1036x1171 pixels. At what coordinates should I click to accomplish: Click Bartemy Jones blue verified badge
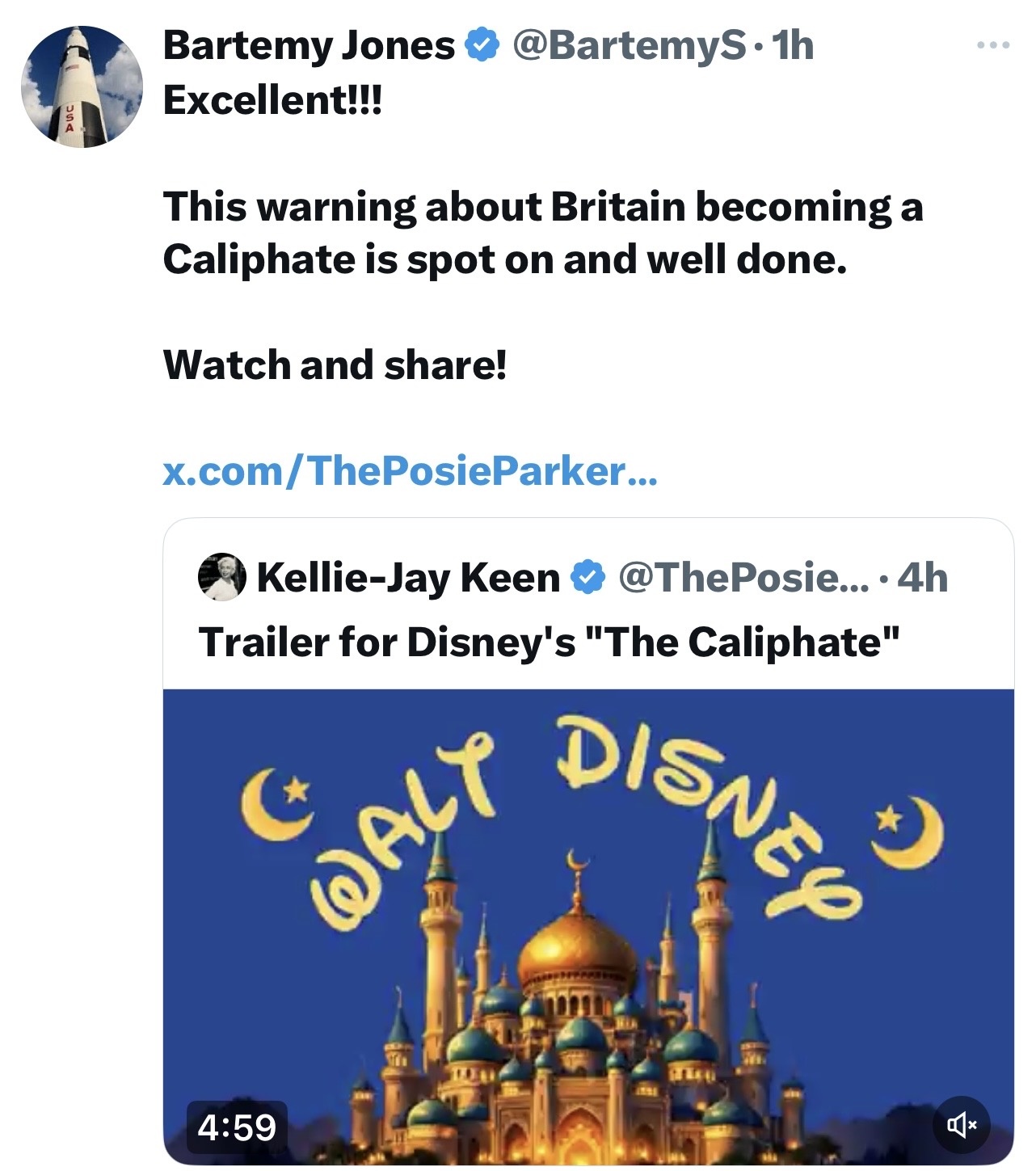coord(482,45)
